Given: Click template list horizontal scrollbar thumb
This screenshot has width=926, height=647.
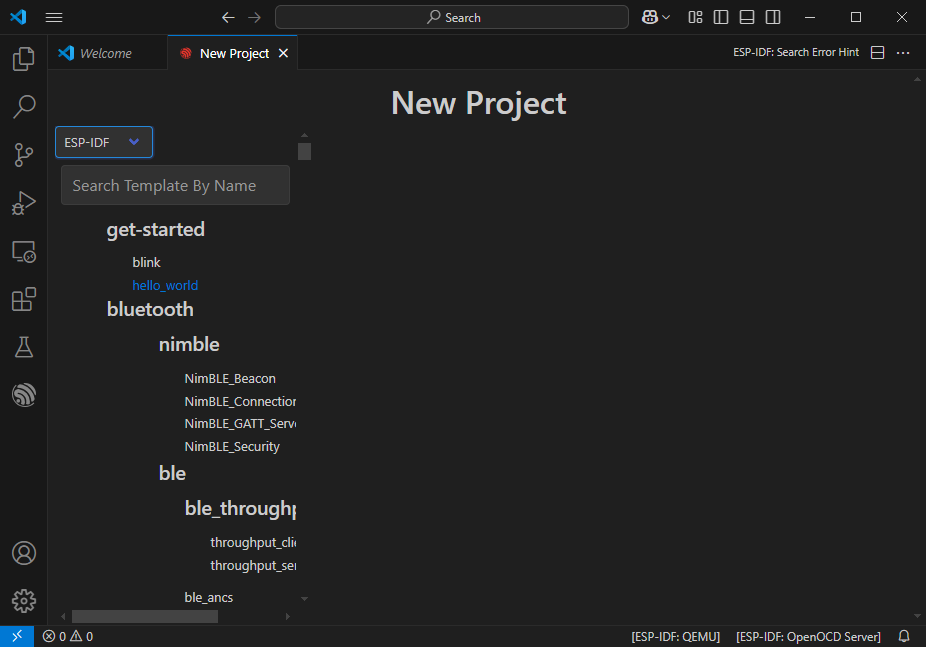Looking at the screenshot, I should pos(145,616).
